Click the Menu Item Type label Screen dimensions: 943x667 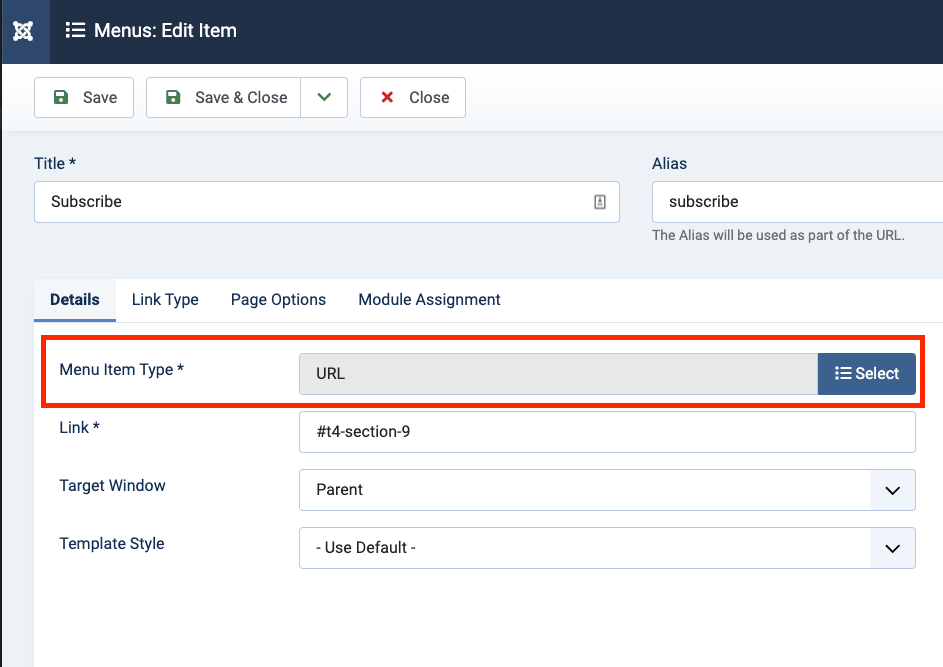[122, 370]
